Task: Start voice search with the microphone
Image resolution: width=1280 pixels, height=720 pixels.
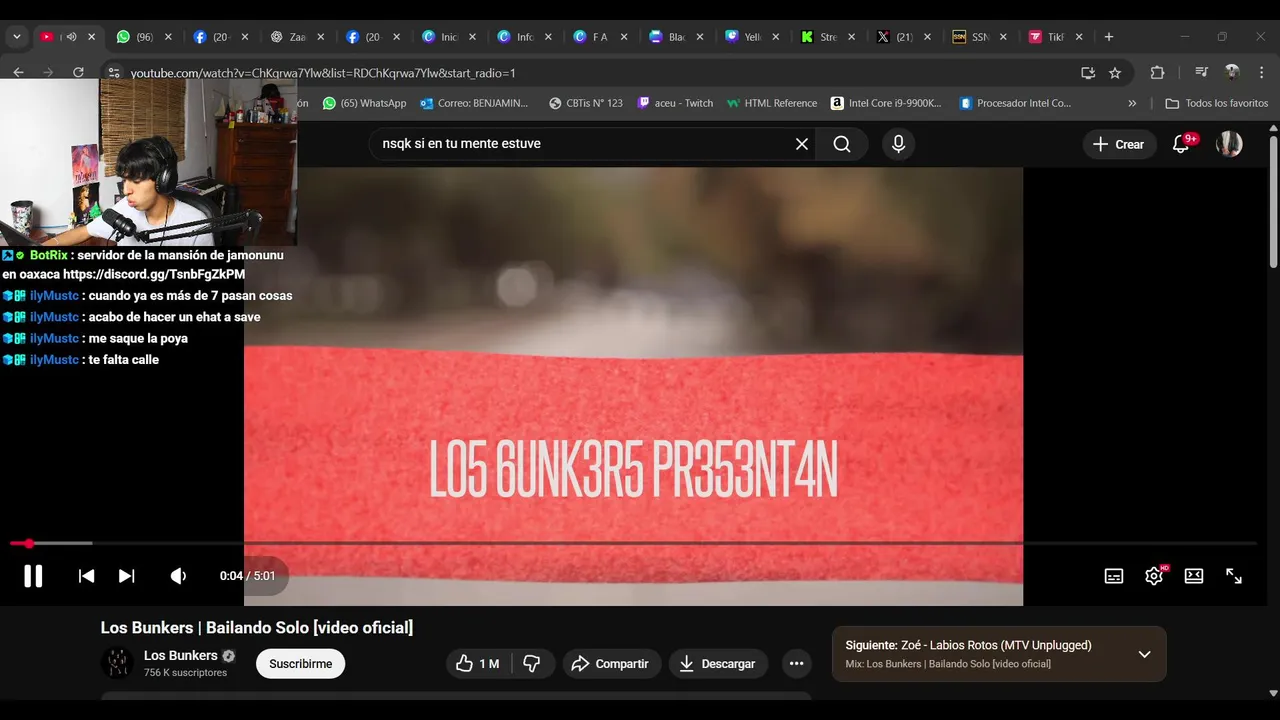Action: [898, 144]
